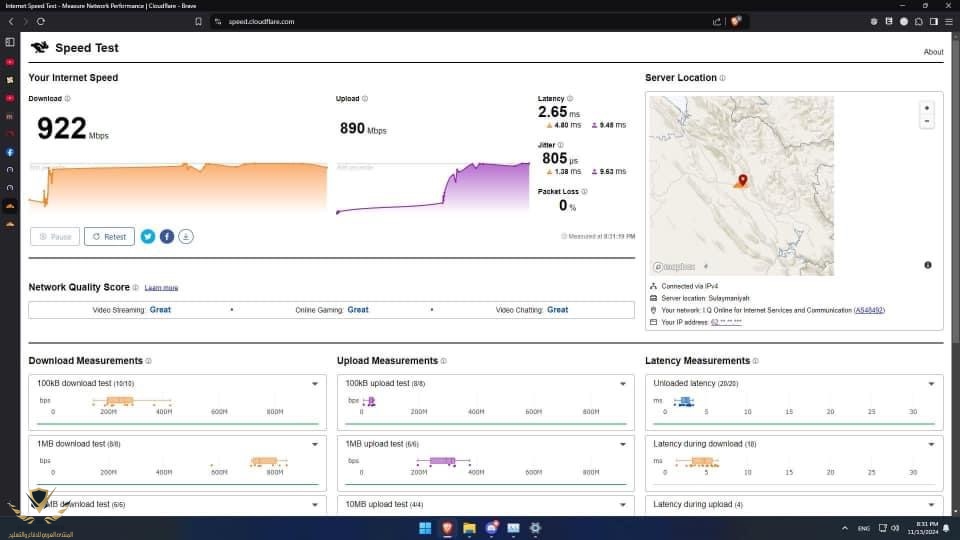Click info icon next to Server Location

pos(722,78)
